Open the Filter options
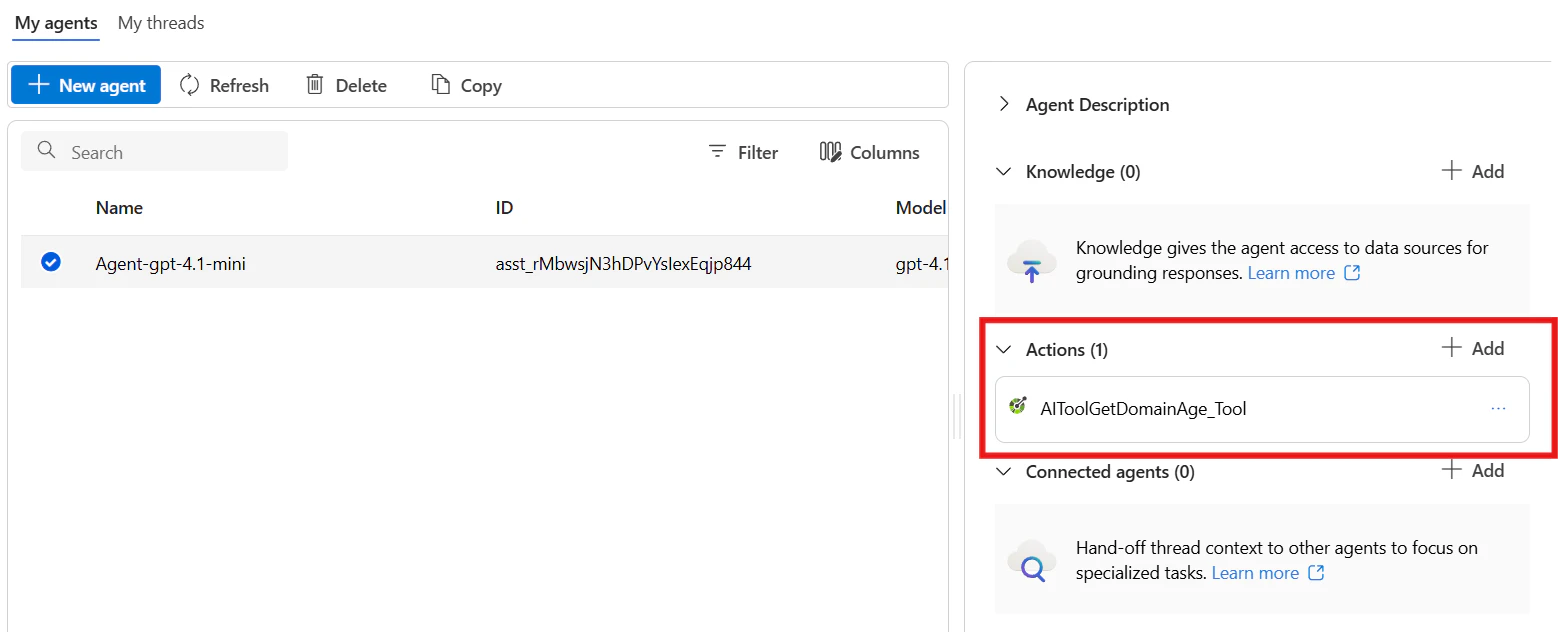Viewport: 1558px width, 632px height. pos(743,152)
